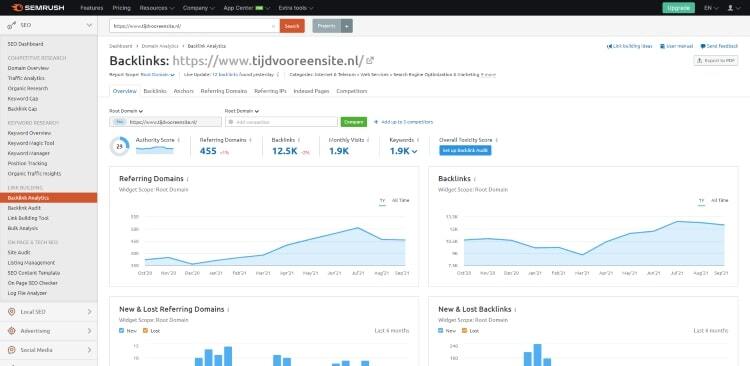Viewport: 750px width, 366px height.
Task: Click the green Compare button
Action: (x=354, y=122)
